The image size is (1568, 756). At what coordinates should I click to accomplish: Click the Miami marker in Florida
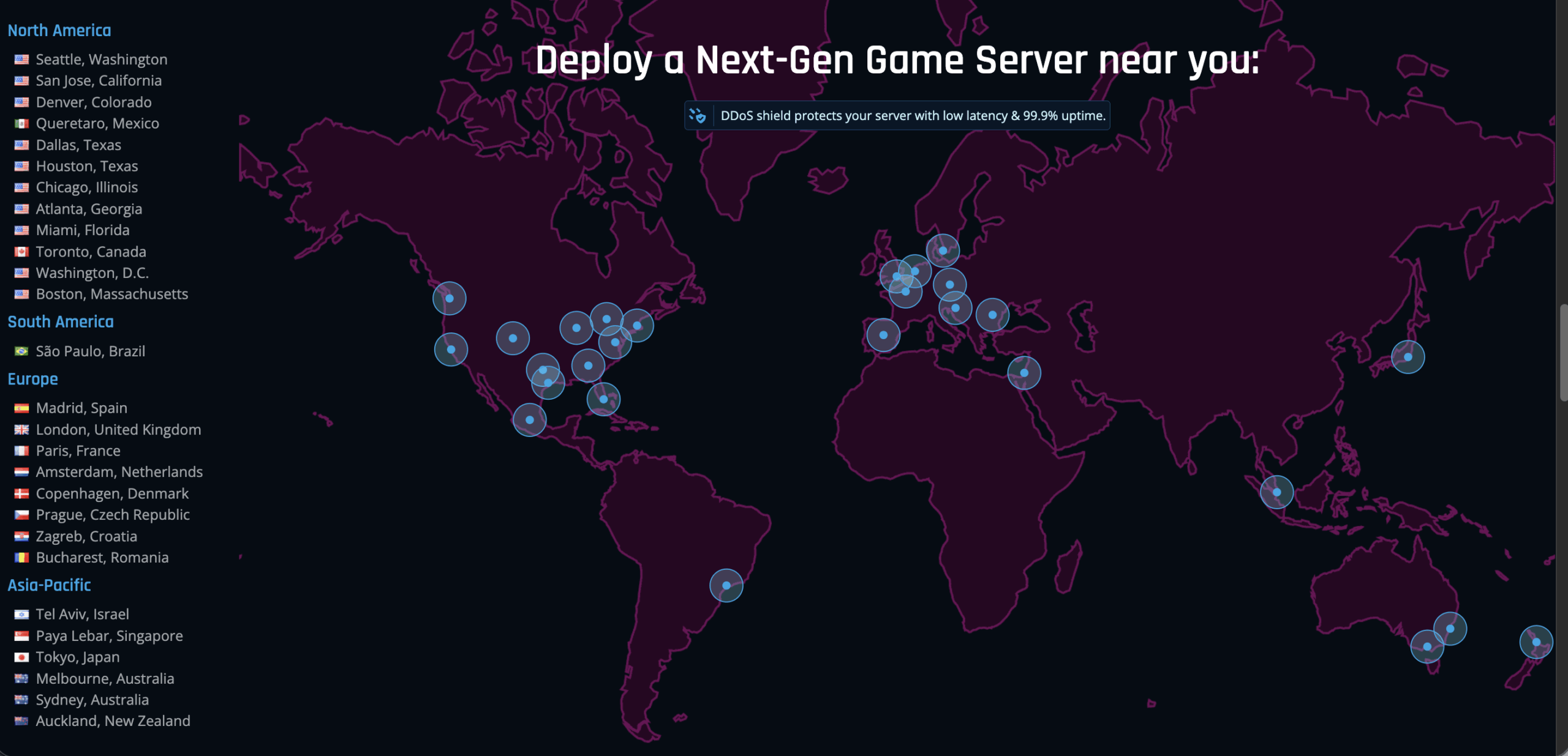[x=603, y=399]
